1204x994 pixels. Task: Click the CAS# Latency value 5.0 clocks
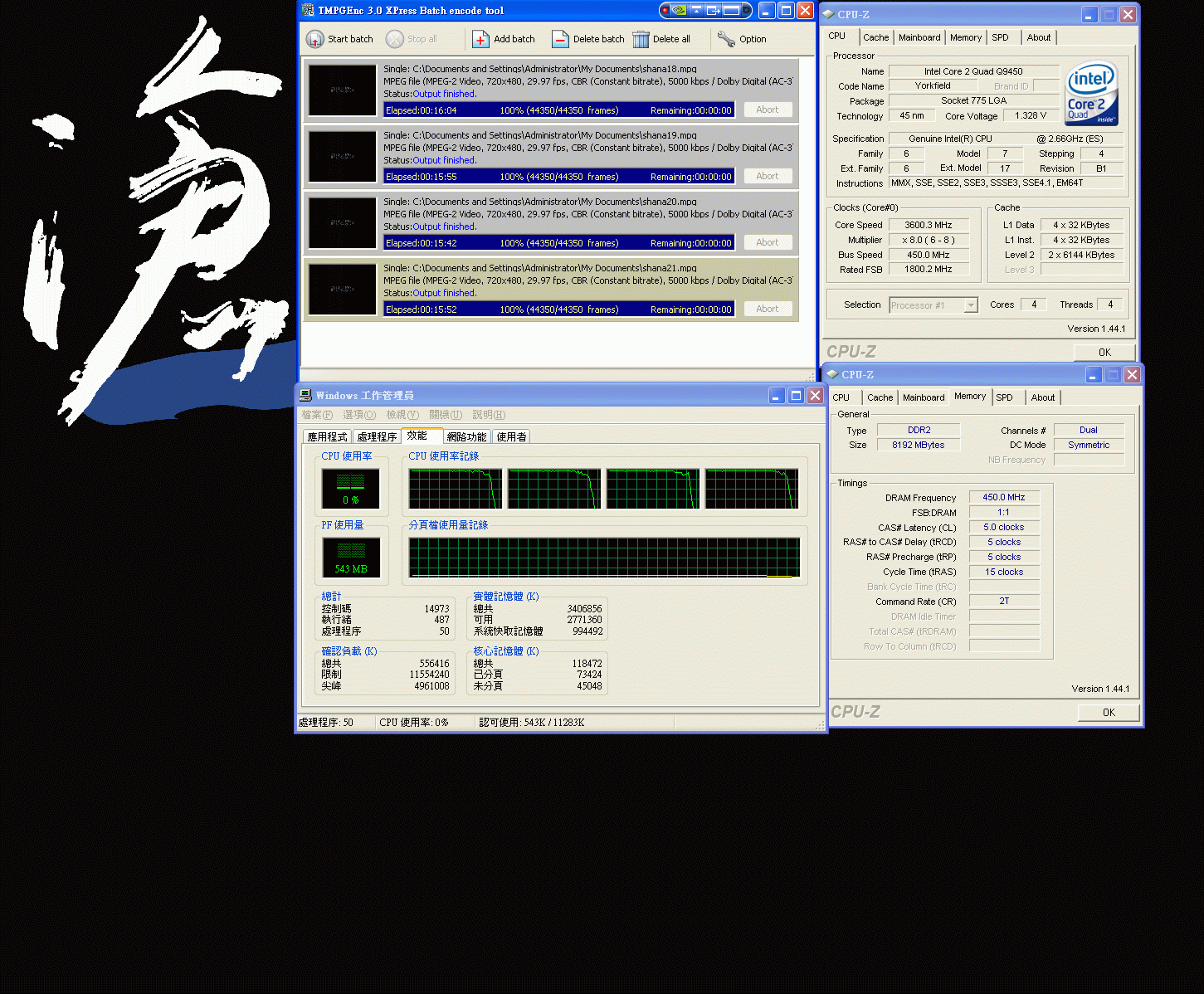(1004, 528)
